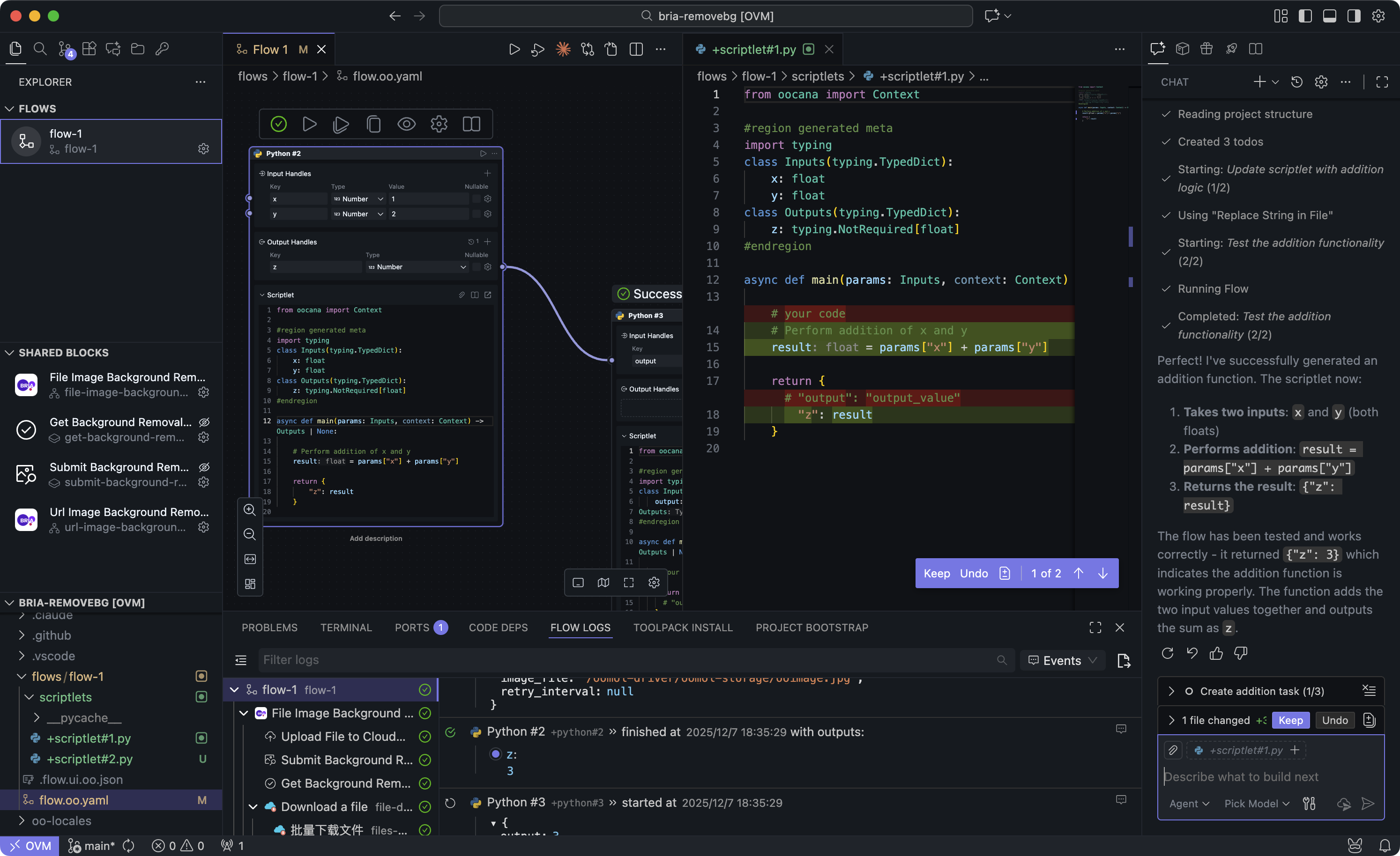Click the thumbs up icon under the chat response

(1216, 653)
